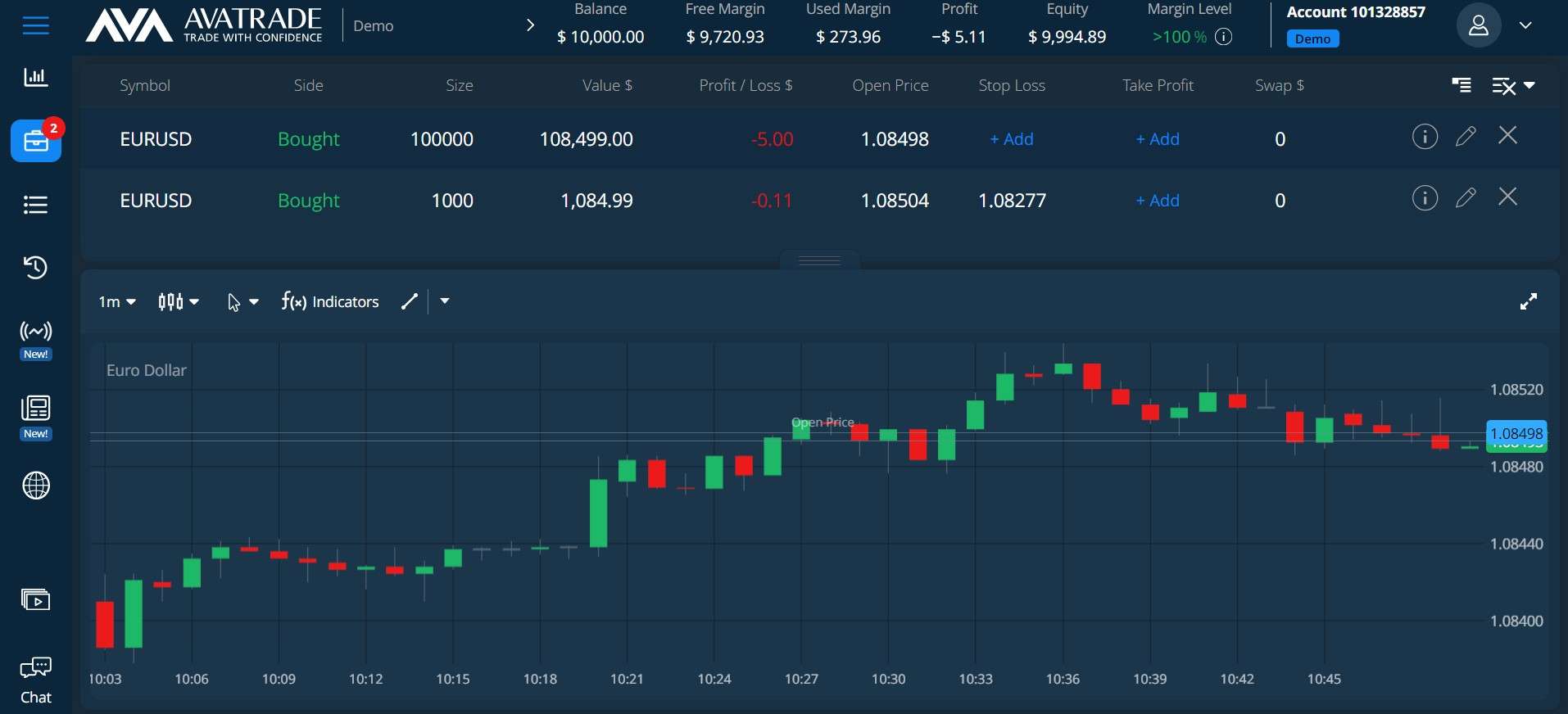1568x714 pixels.
Task: Edit the 100000 EURUSD position
Action: point(1466,136)
